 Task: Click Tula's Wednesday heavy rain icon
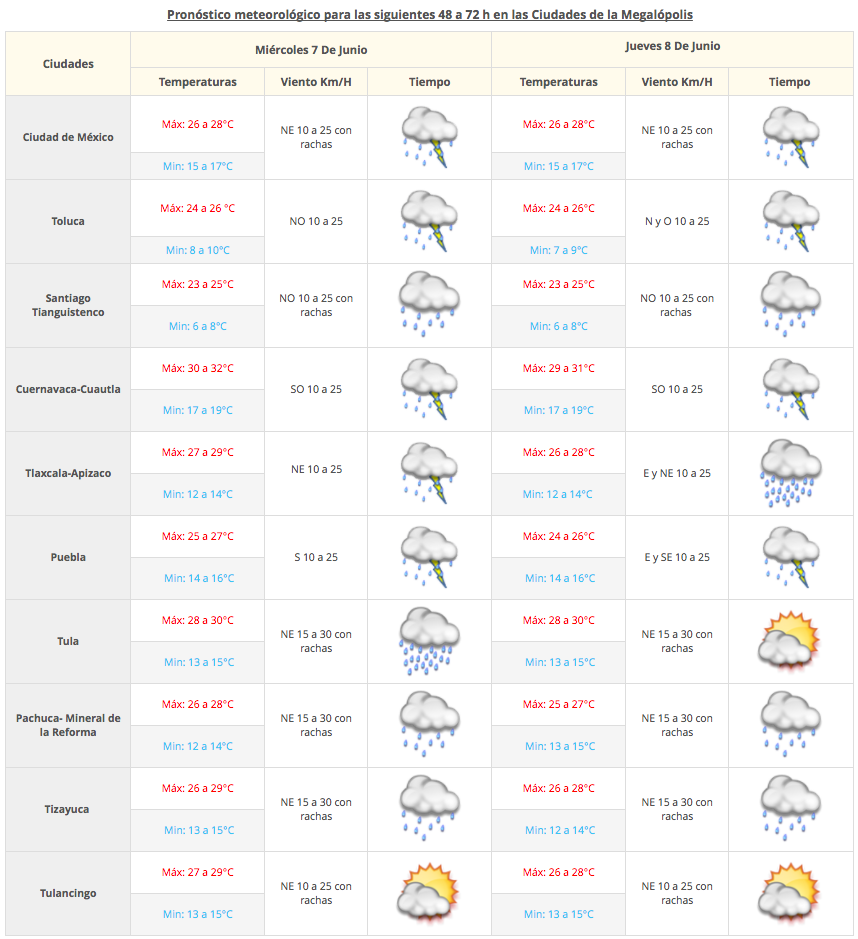coord(429,641)
